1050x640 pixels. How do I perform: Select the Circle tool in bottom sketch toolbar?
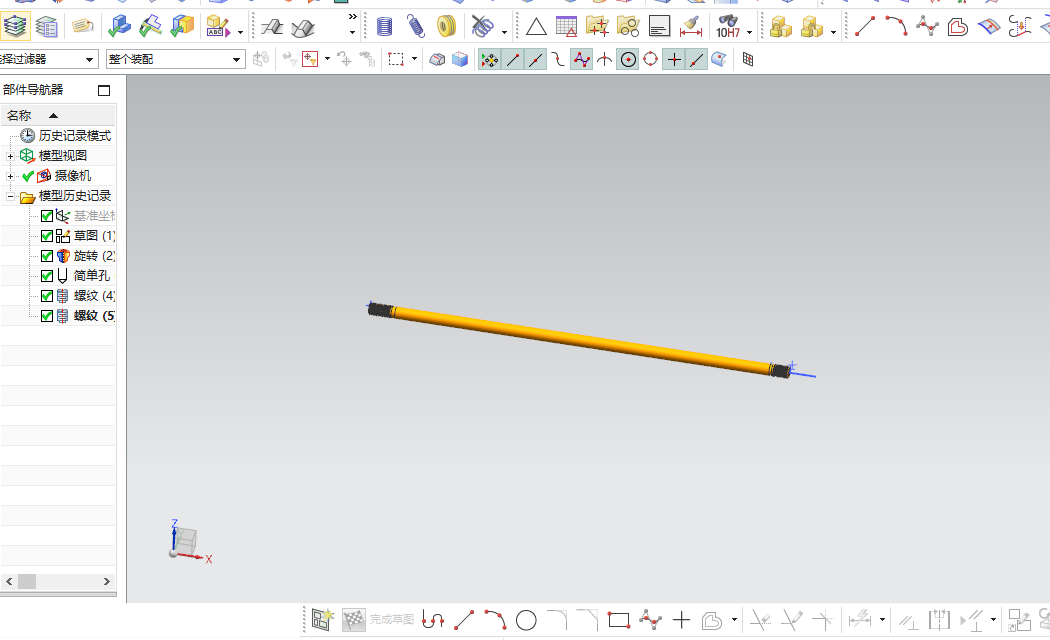(x=526, y=621)
